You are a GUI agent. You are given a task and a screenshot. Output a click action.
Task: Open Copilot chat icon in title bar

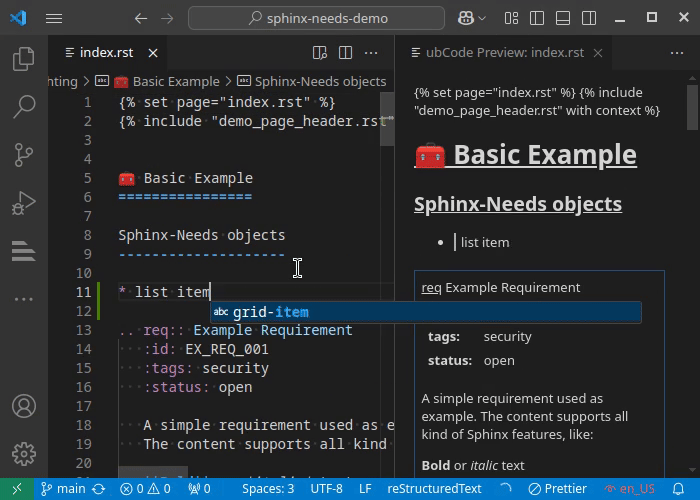pyautogui.click(x=466, y=18)
